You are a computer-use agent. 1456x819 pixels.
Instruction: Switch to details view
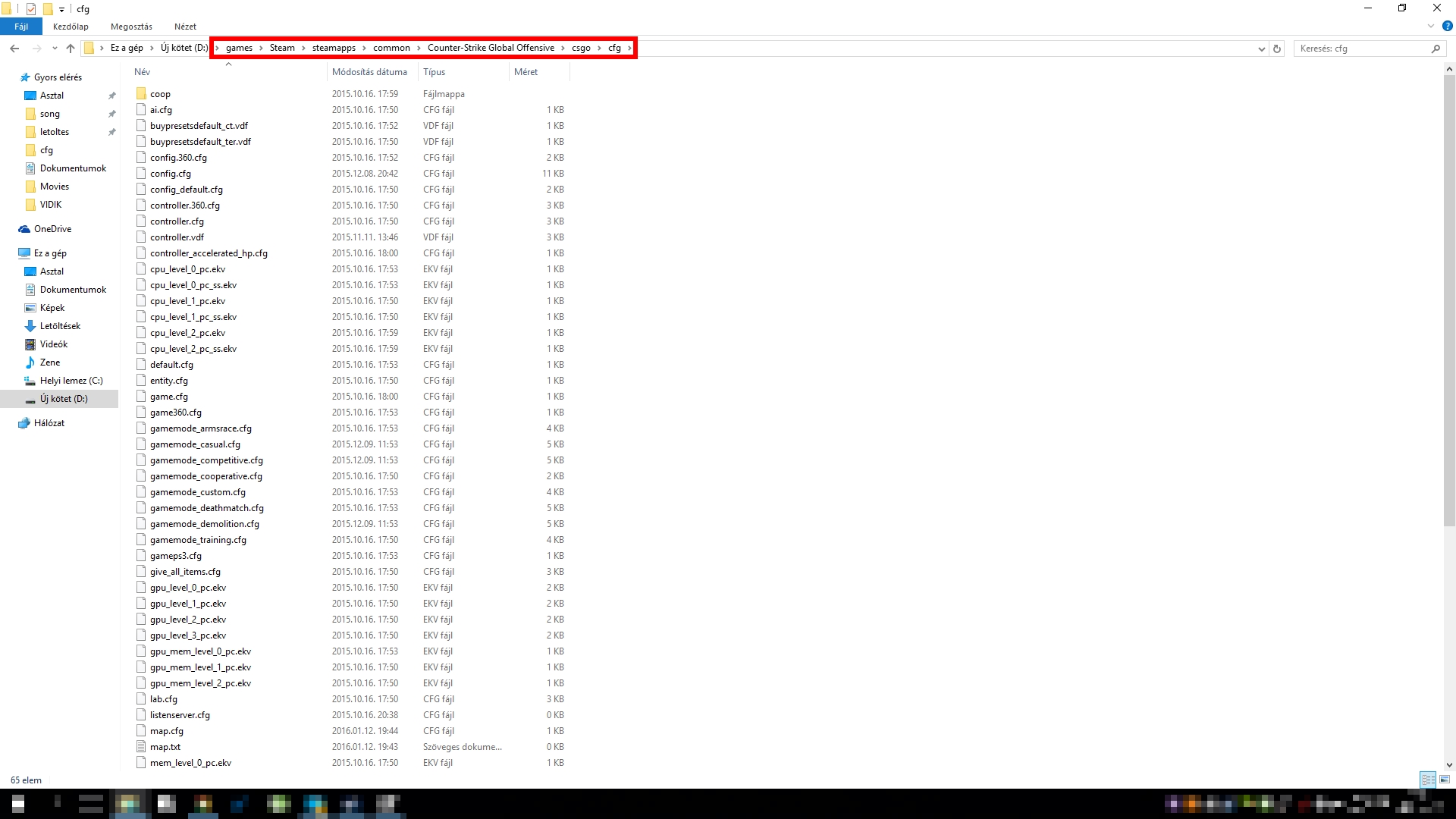pos(1428,780)
